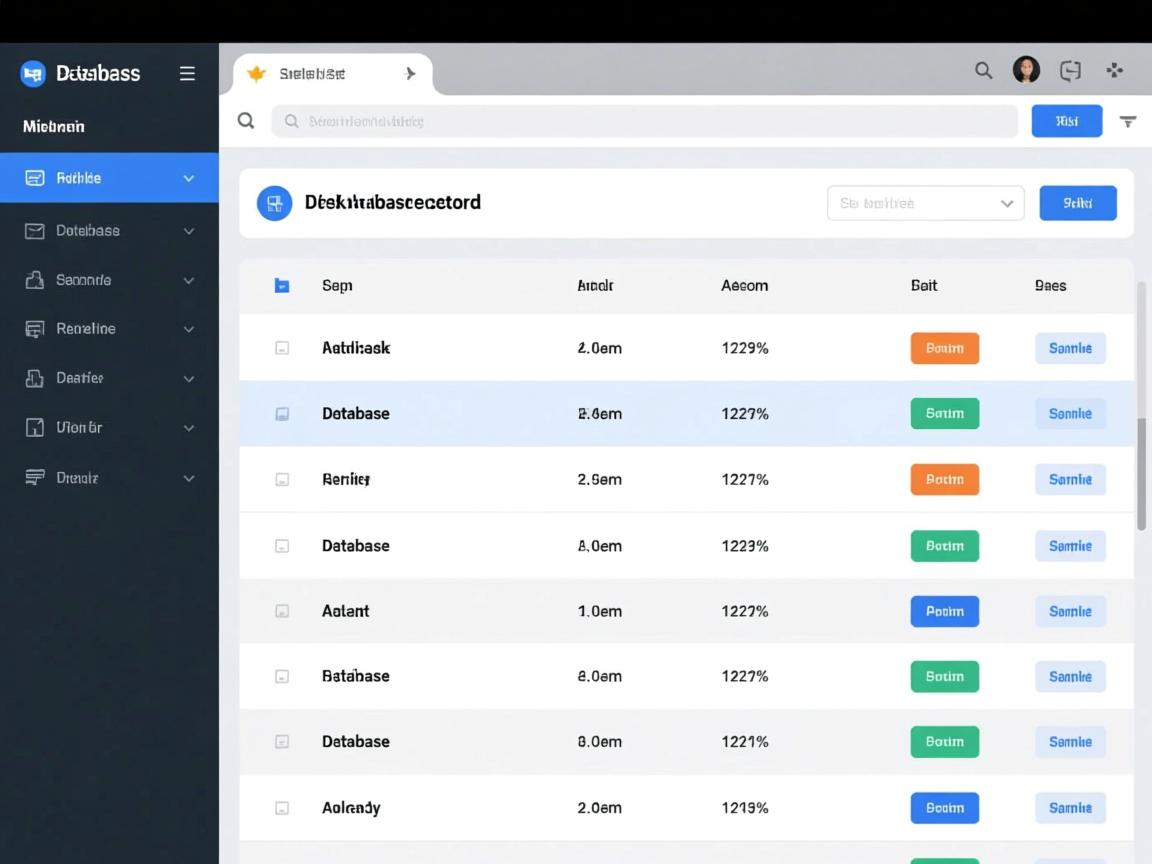1152x864 pixels.
Task: Open the search magnifier icon in top bar
Action: click(x=982, y=70)
